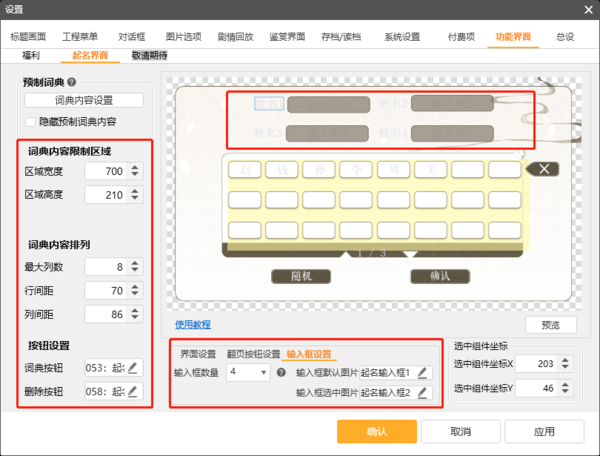Click the pencil icon beside 删除按钮
The height and width of the screenshot is (456, 600).
(134, 393)
